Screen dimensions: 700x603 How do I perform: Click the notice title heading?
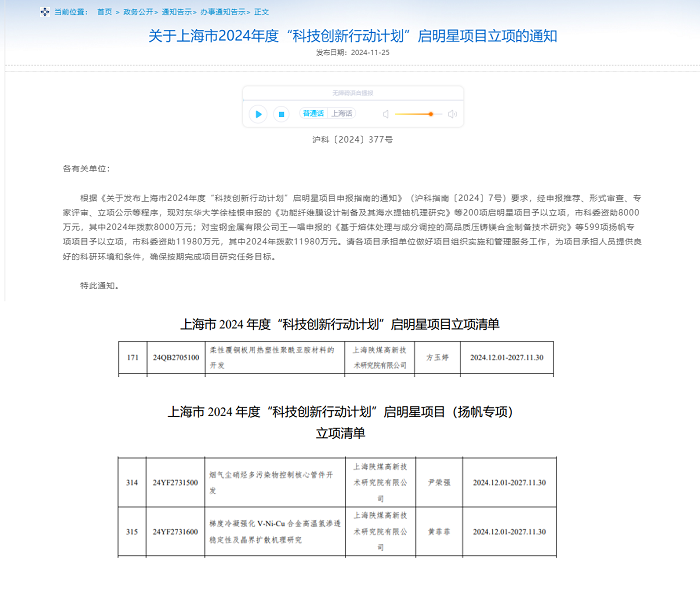(352, 35)
